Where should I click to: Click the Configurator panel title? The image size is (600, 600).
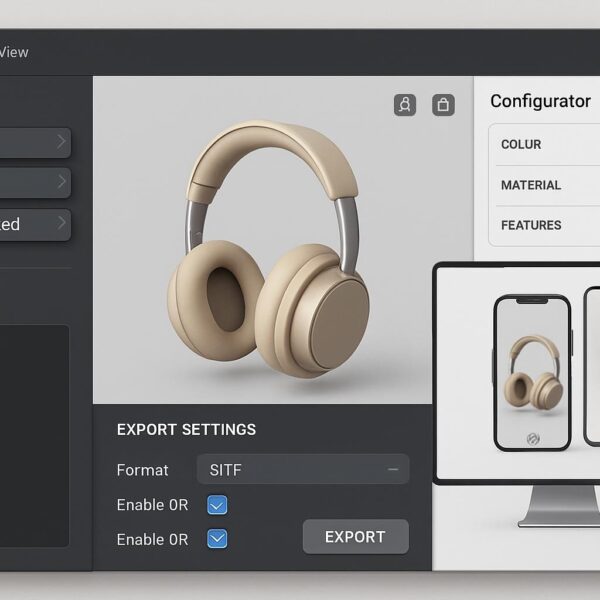point(540,101)
